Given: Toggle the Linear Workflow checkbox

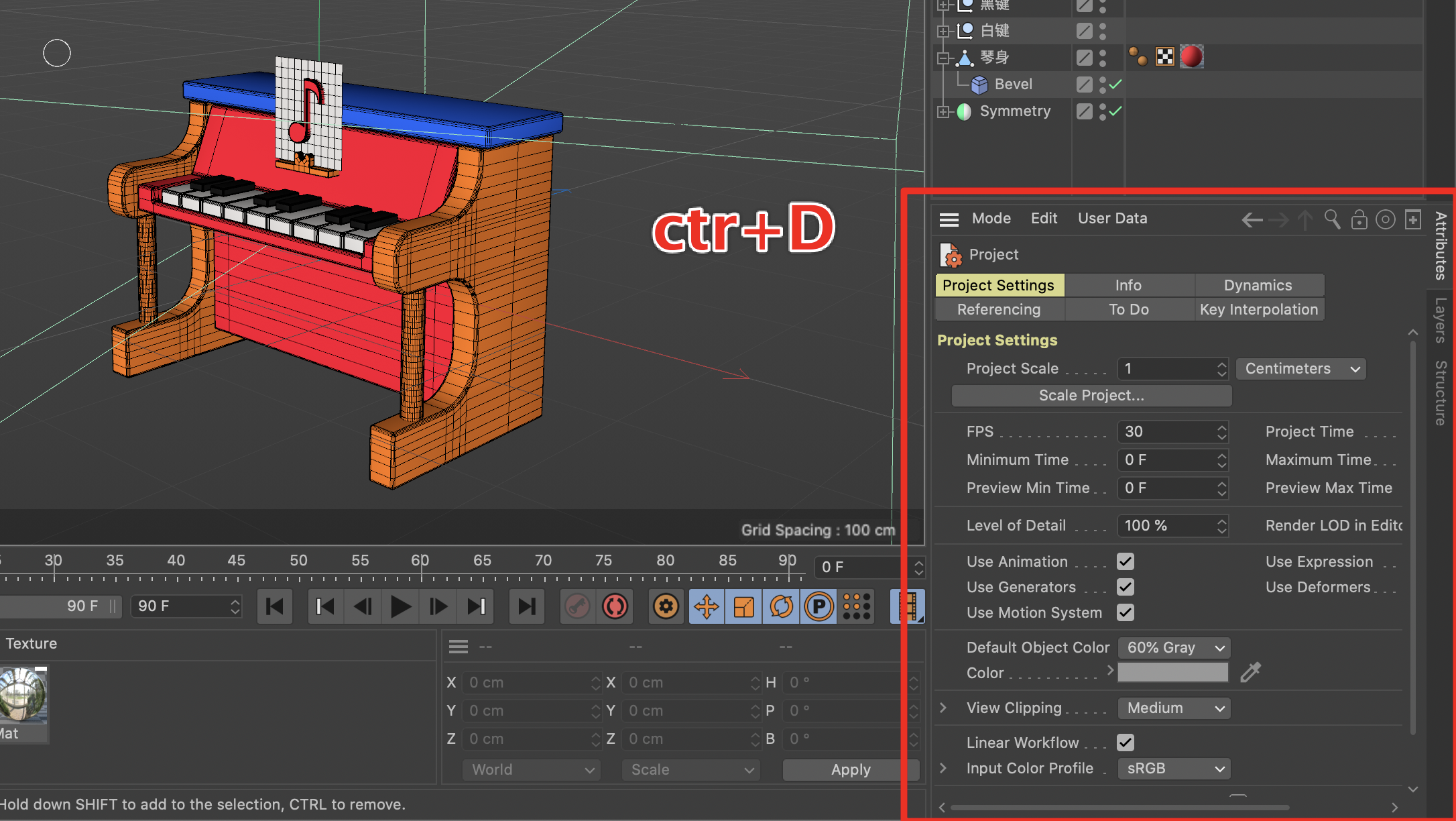Looking at the screenshot, I should (x=1126, y=743).
